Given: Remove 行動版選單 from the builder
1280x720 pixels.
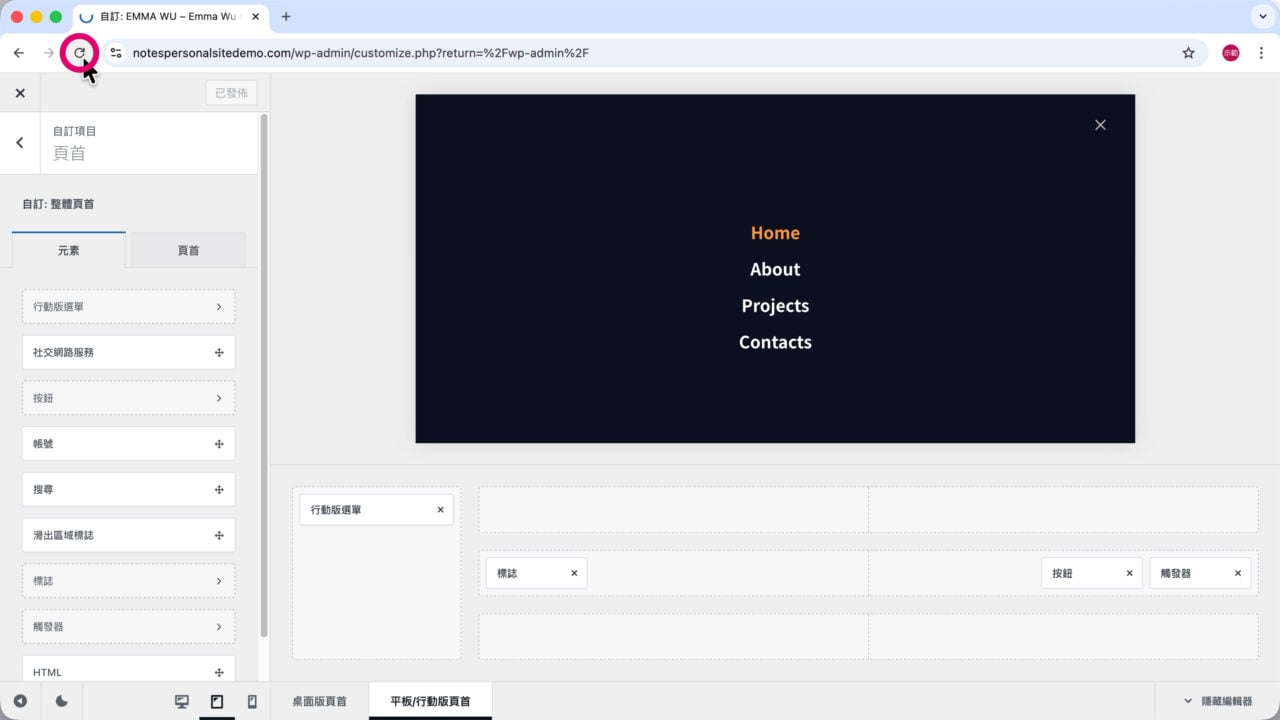Looking at the screenshot, I should click(440, 510).
